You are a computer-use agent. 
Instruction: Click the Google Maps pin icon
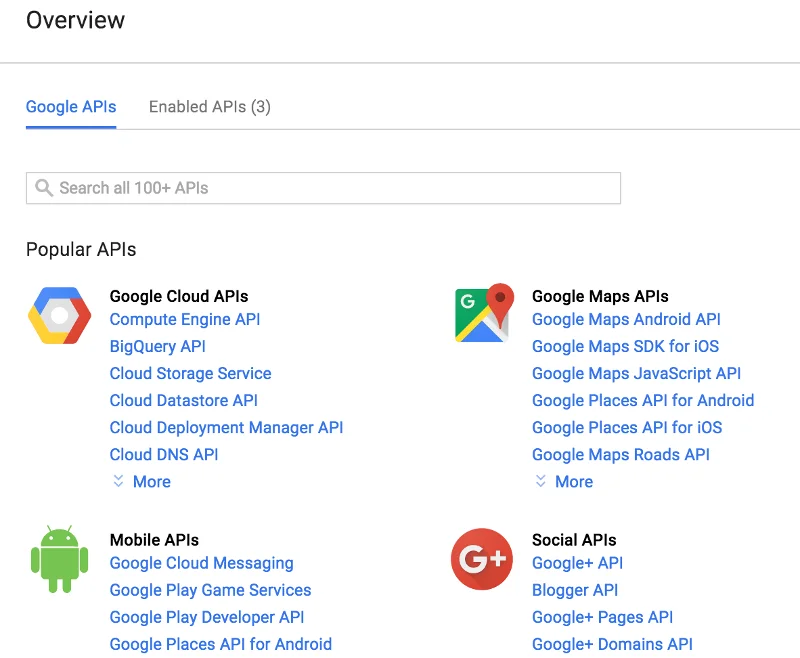484,313
